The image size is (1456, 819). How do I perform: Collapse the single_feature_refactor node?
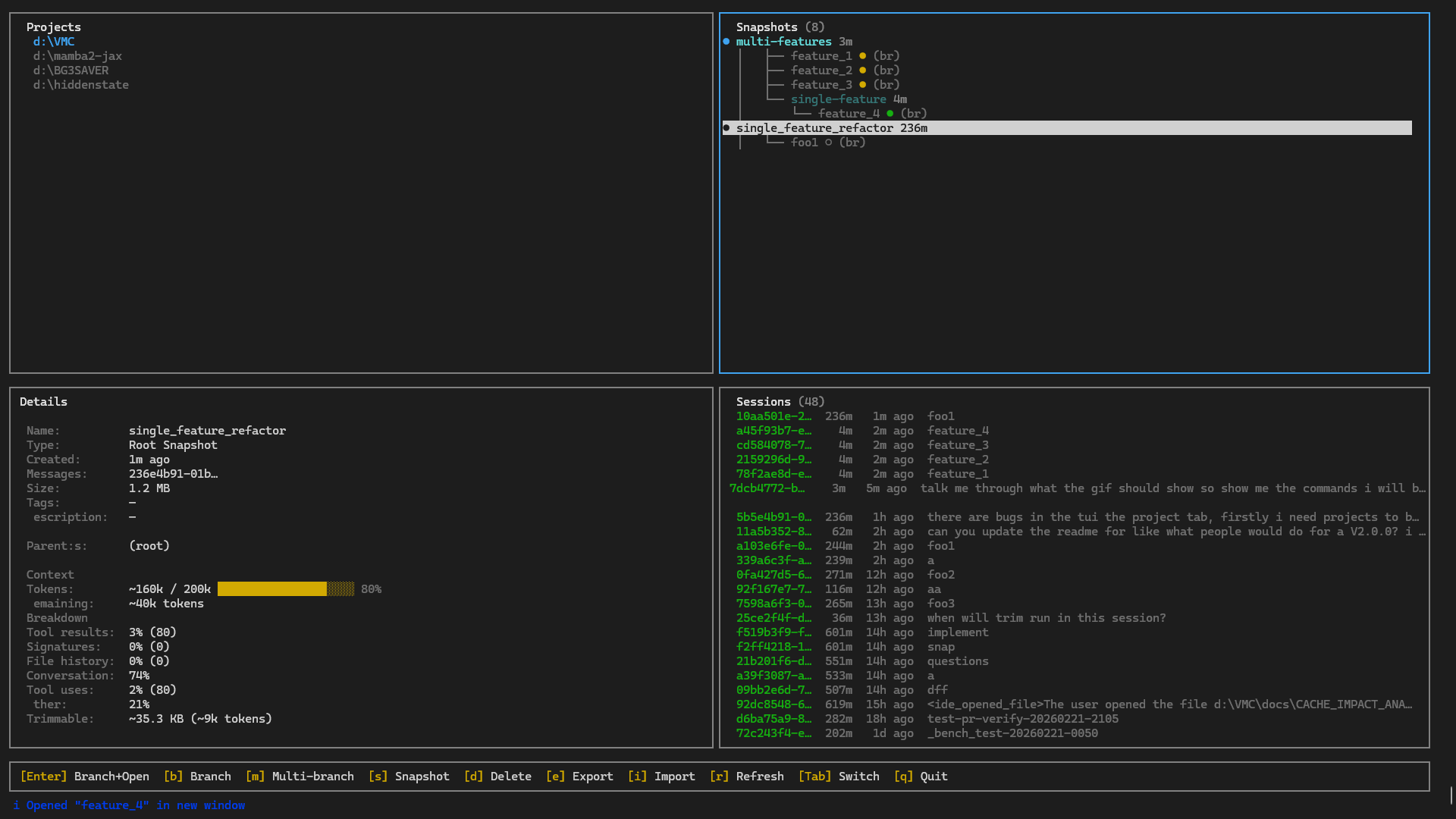[815, 127]
